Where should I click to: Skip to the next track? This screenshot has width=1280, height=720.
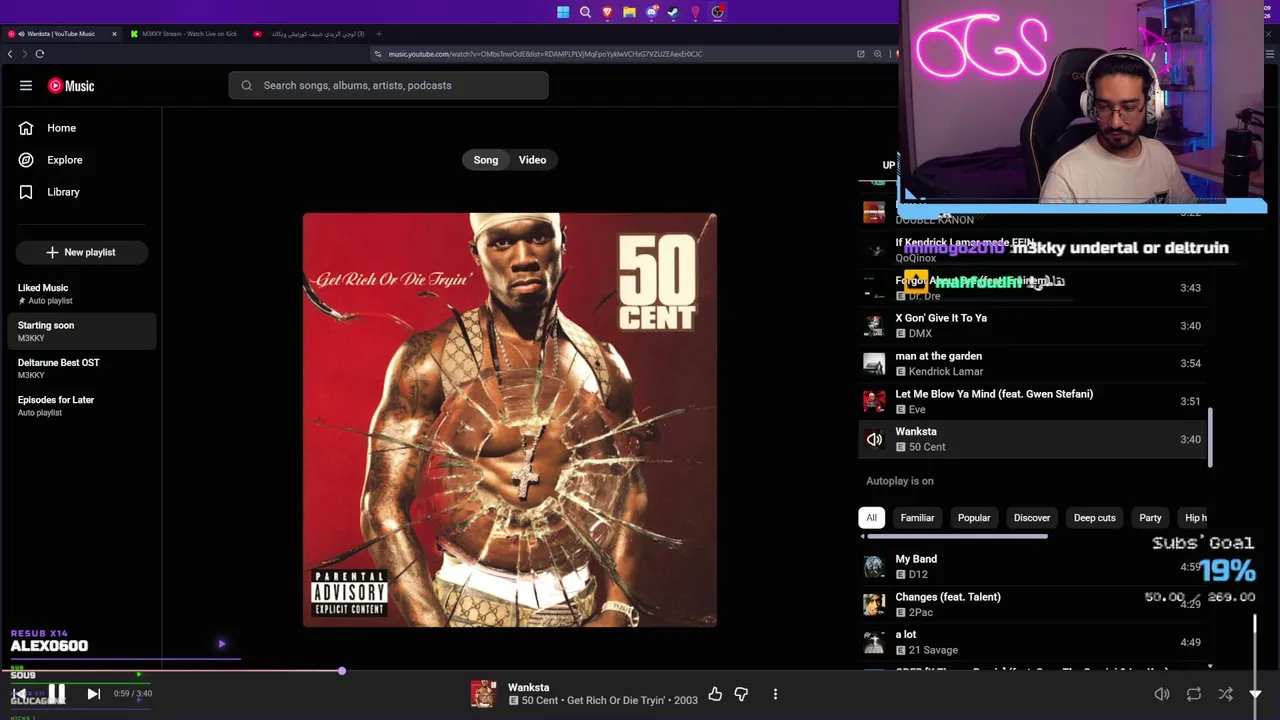pyautogui.click(x=93, y=694)
